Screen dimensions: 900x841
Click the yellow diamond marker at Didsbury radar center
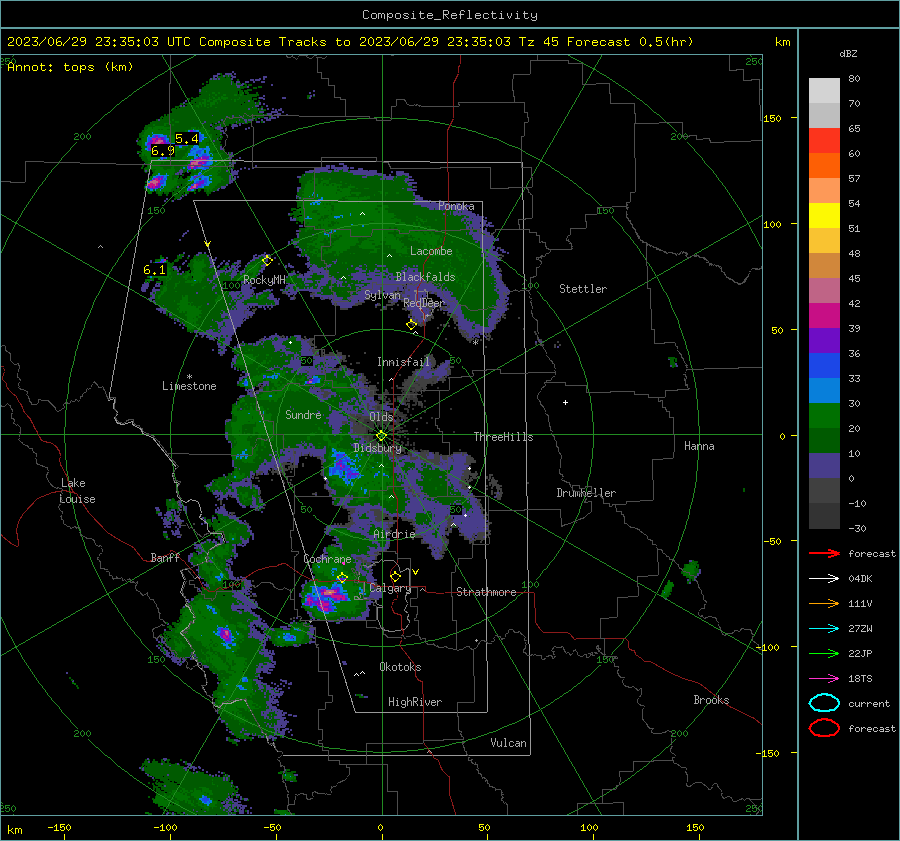pyautogui.click(x=381, y=436)
